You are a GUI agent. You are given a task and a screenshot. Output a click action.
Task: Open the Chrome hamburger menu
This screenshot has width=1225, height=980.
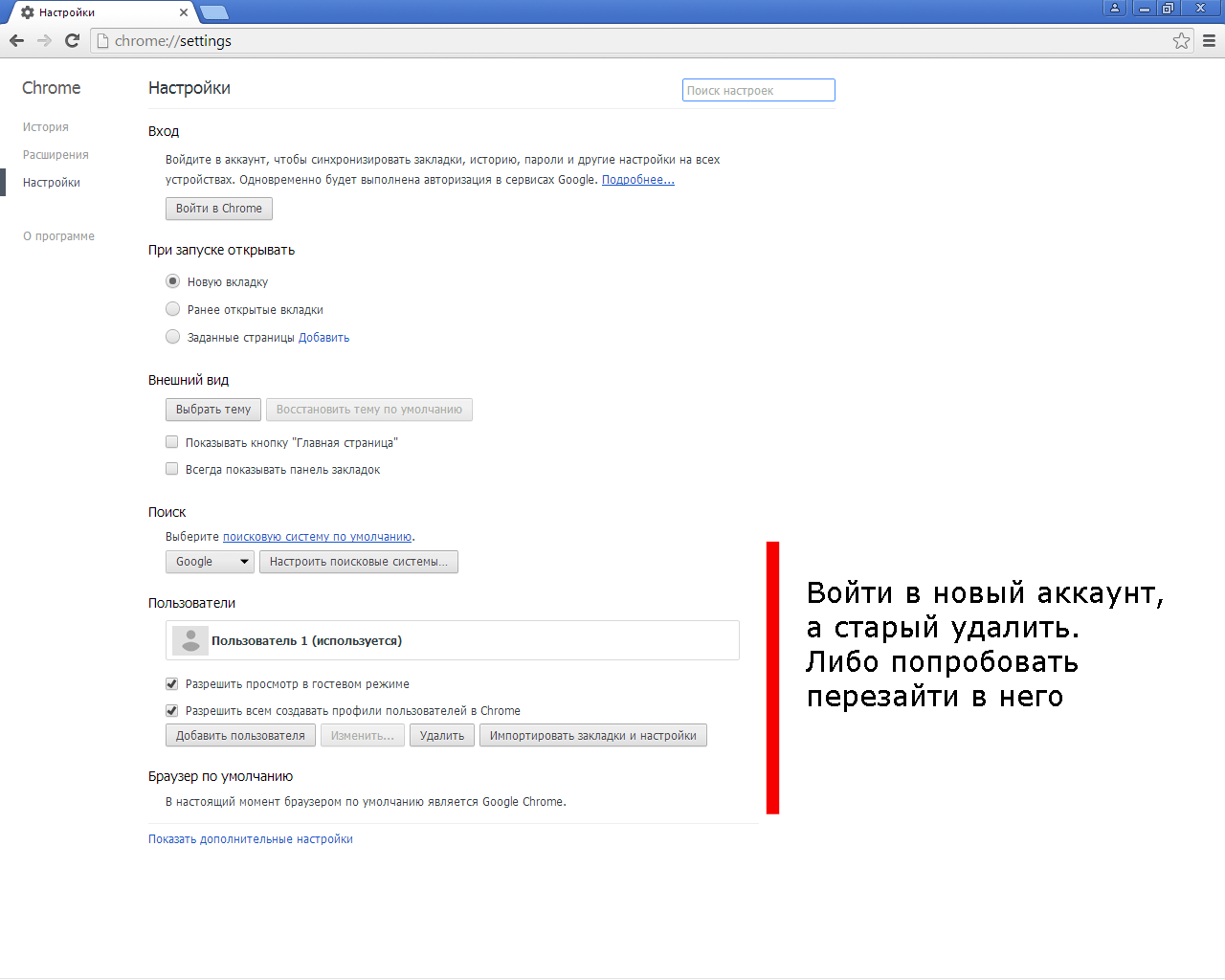1209,40
